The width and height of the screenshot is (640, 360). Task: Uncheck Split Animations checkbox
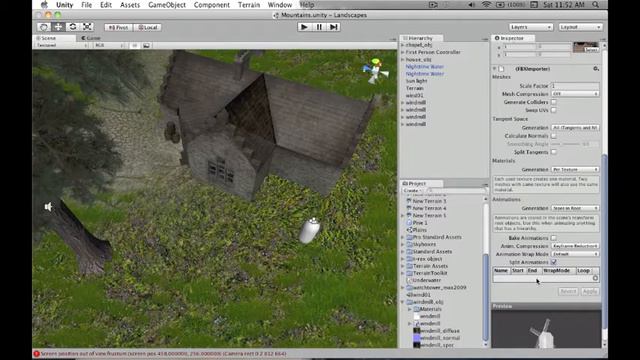[554, 262]
